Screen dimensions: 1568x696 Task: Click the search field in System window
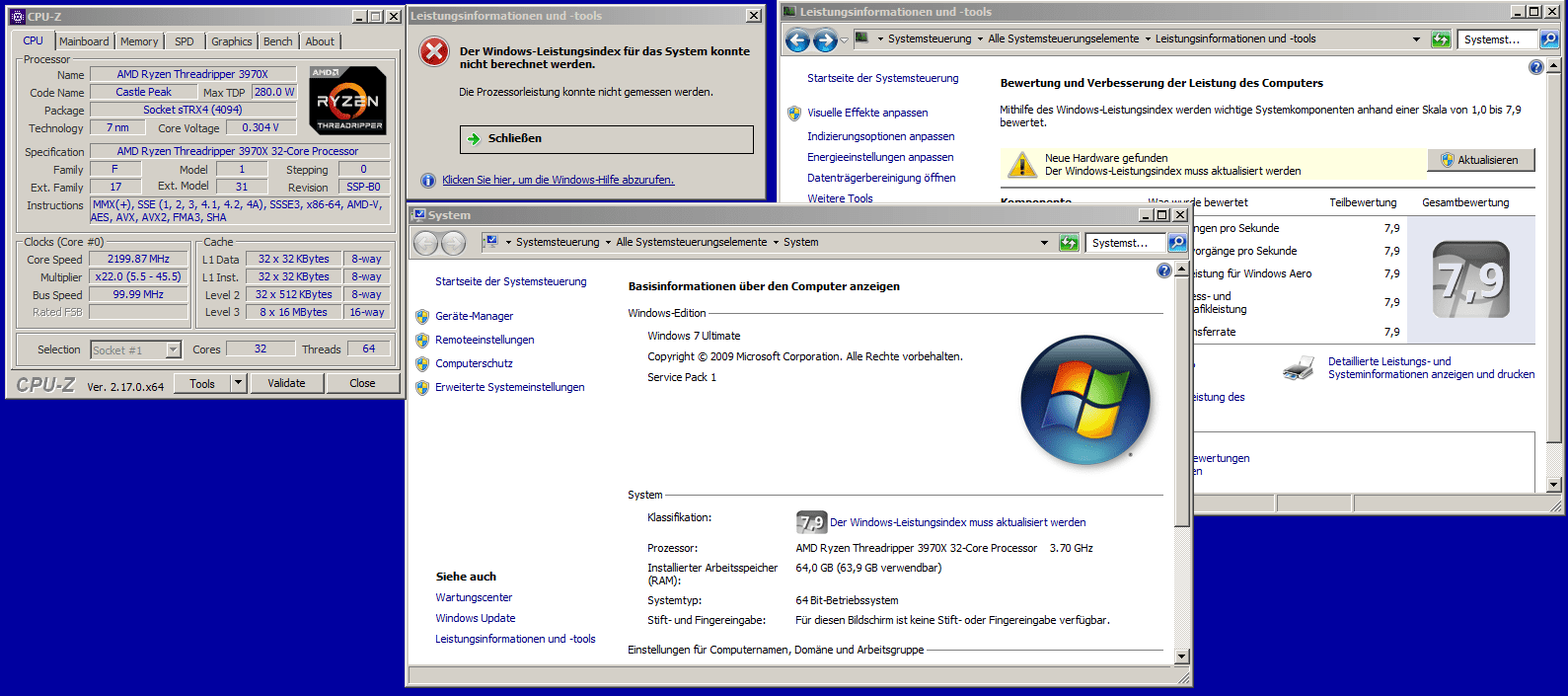[1126, 243]
